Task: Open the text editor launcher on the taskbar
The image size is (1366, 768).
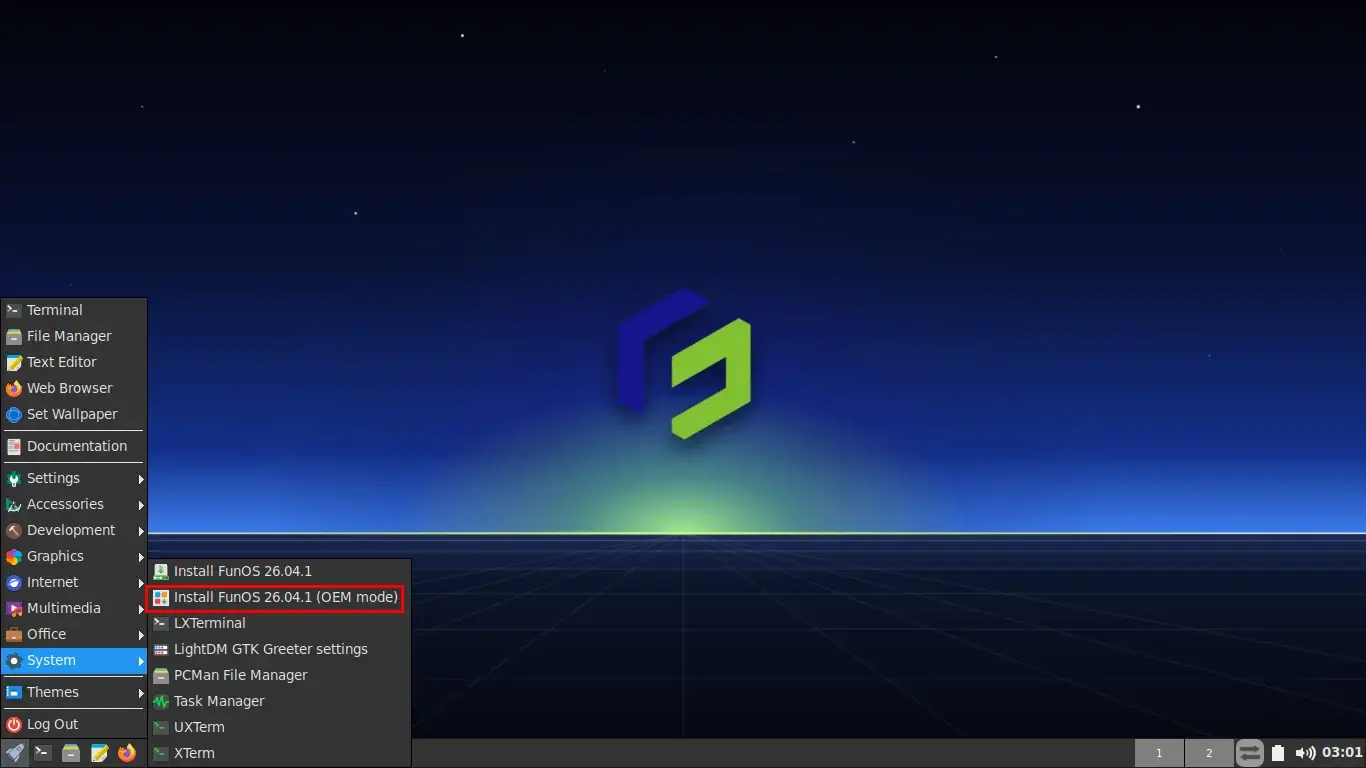Action: (x=98, y=753)
